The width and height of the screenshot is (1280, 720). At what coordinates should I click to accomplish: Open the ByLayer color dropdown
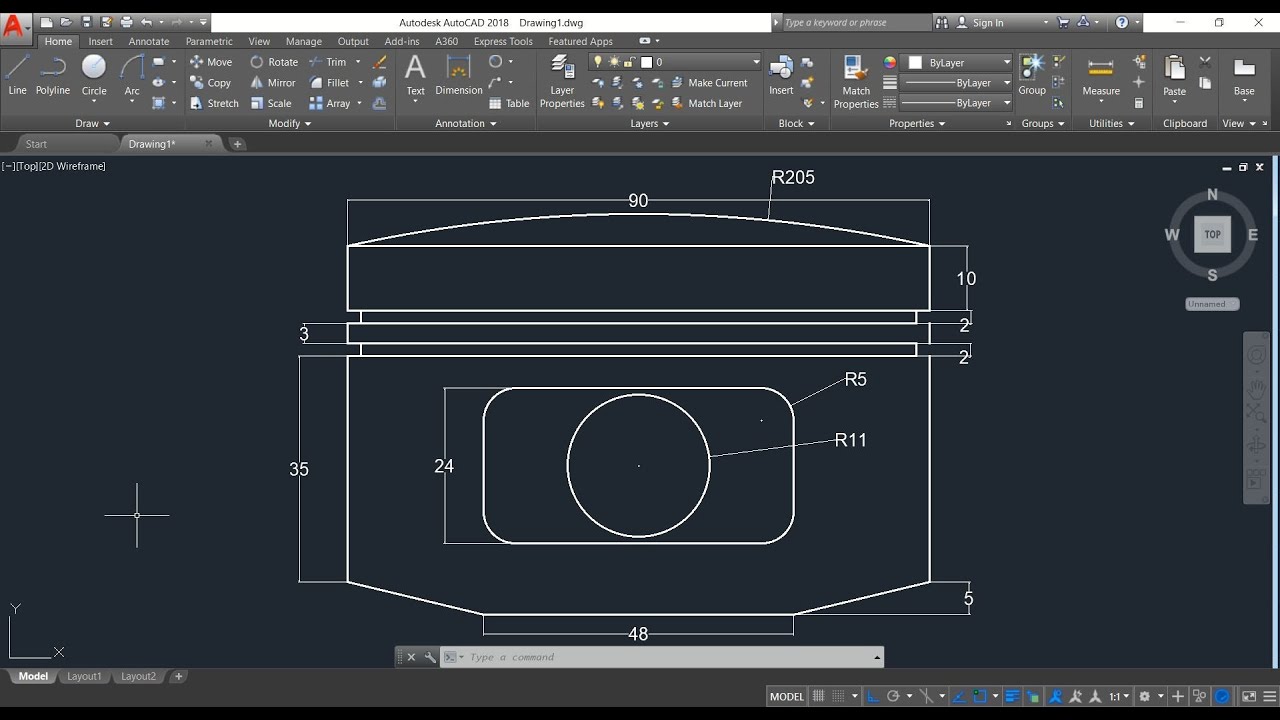click(x=956, y=63)
